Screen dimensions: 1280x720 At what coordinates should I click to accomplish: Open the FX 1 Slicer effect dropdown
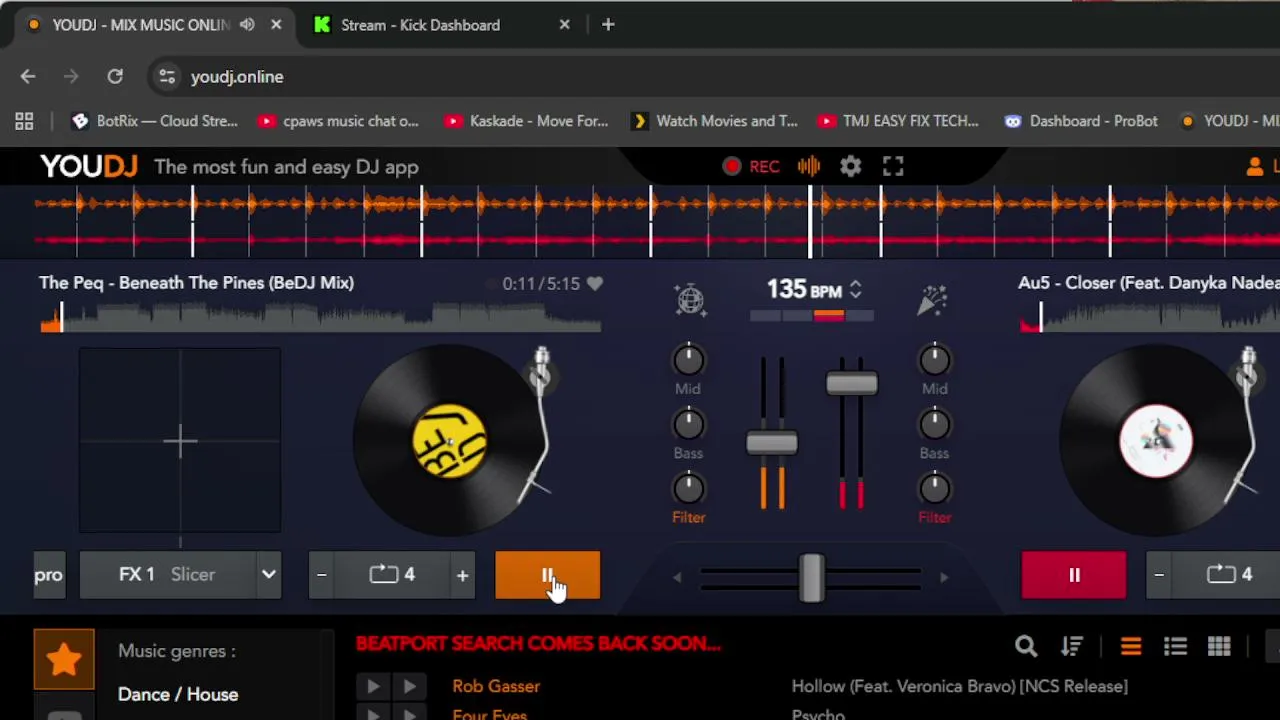tap(180, 575)
